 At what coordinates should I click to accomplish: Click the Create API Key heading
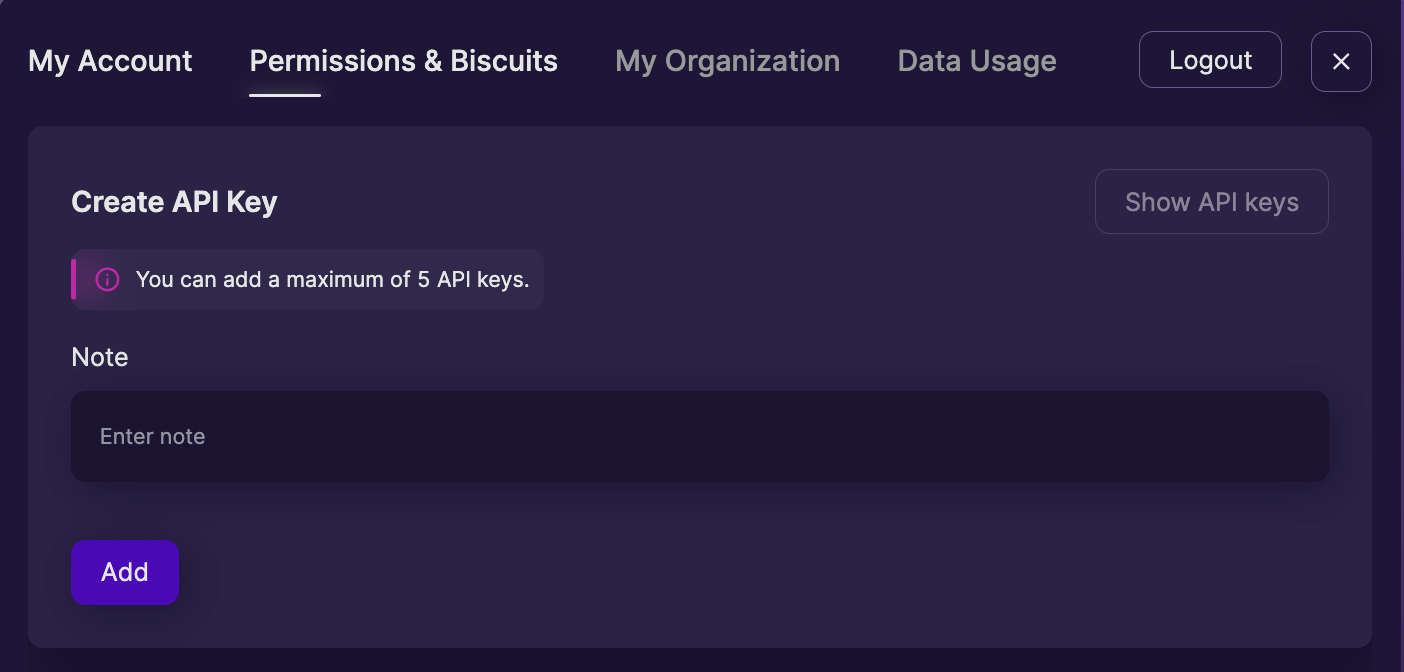(174, 202)
